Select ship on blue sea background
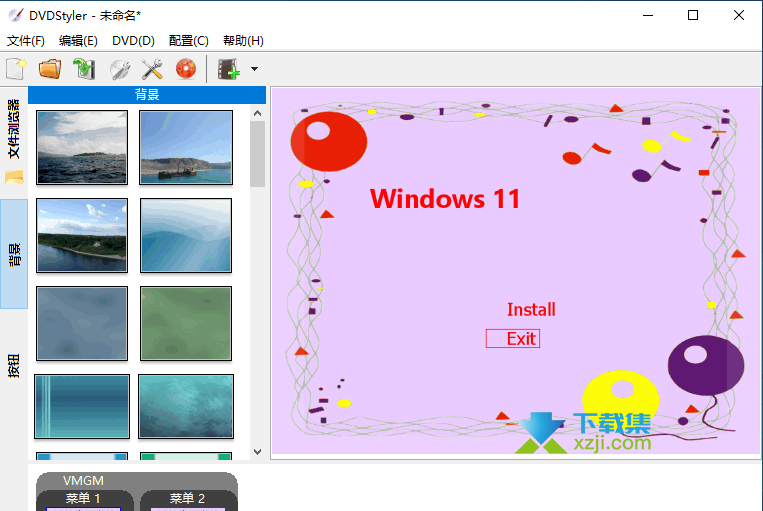763x511 pixels. tap(186, 147)
